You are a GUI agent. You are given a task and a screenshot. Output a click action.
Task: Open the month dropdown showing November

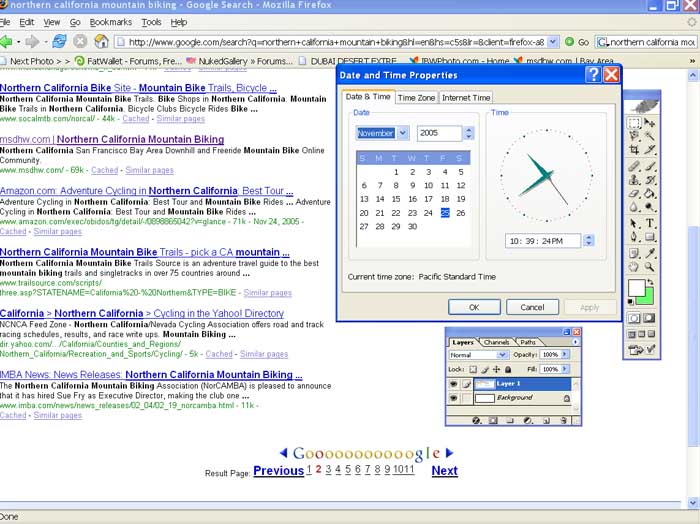(403, 133)
